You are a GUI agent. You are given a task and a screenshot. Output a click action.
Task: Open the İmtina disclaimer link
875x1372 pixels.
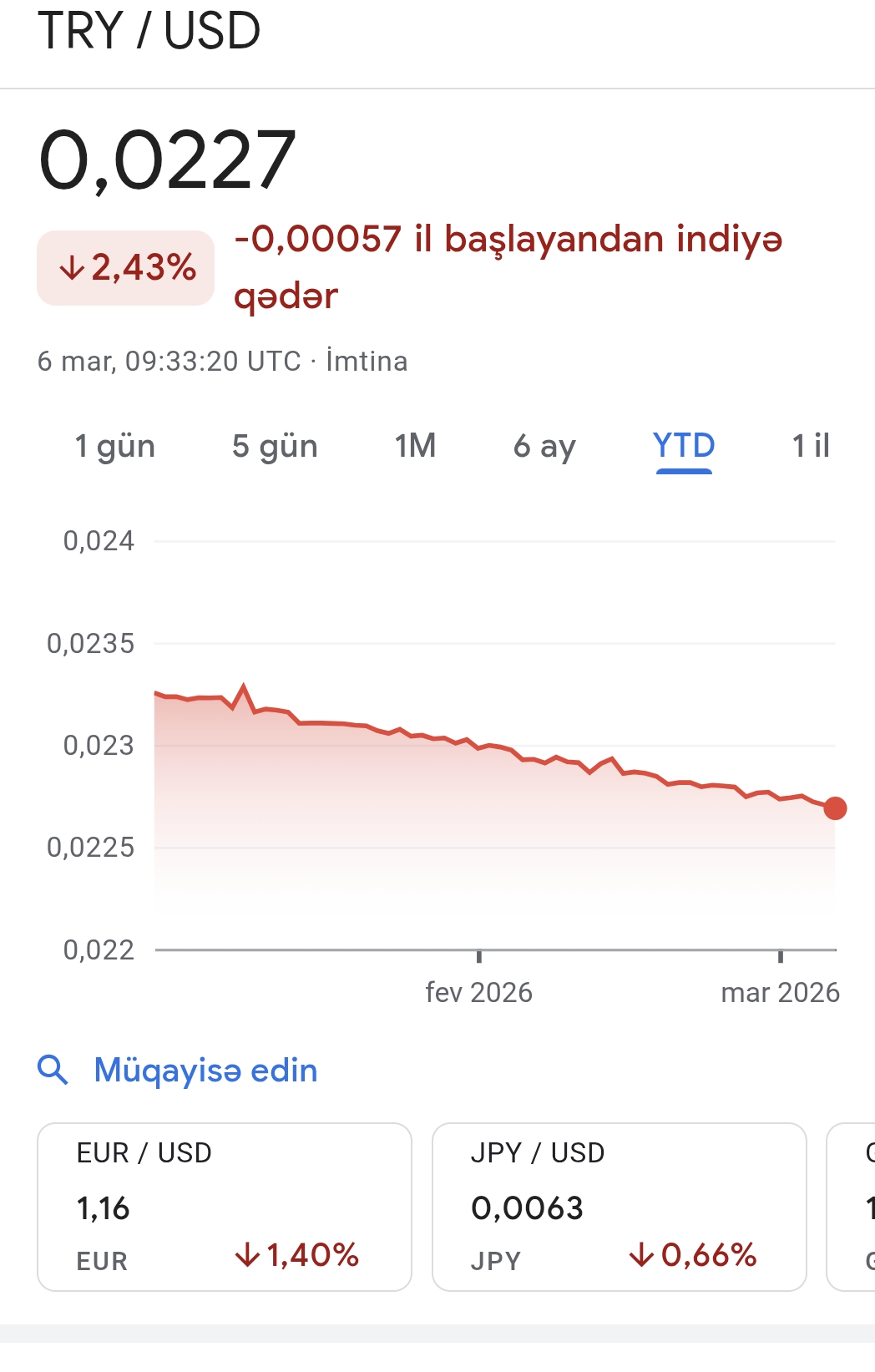point(367,362)
